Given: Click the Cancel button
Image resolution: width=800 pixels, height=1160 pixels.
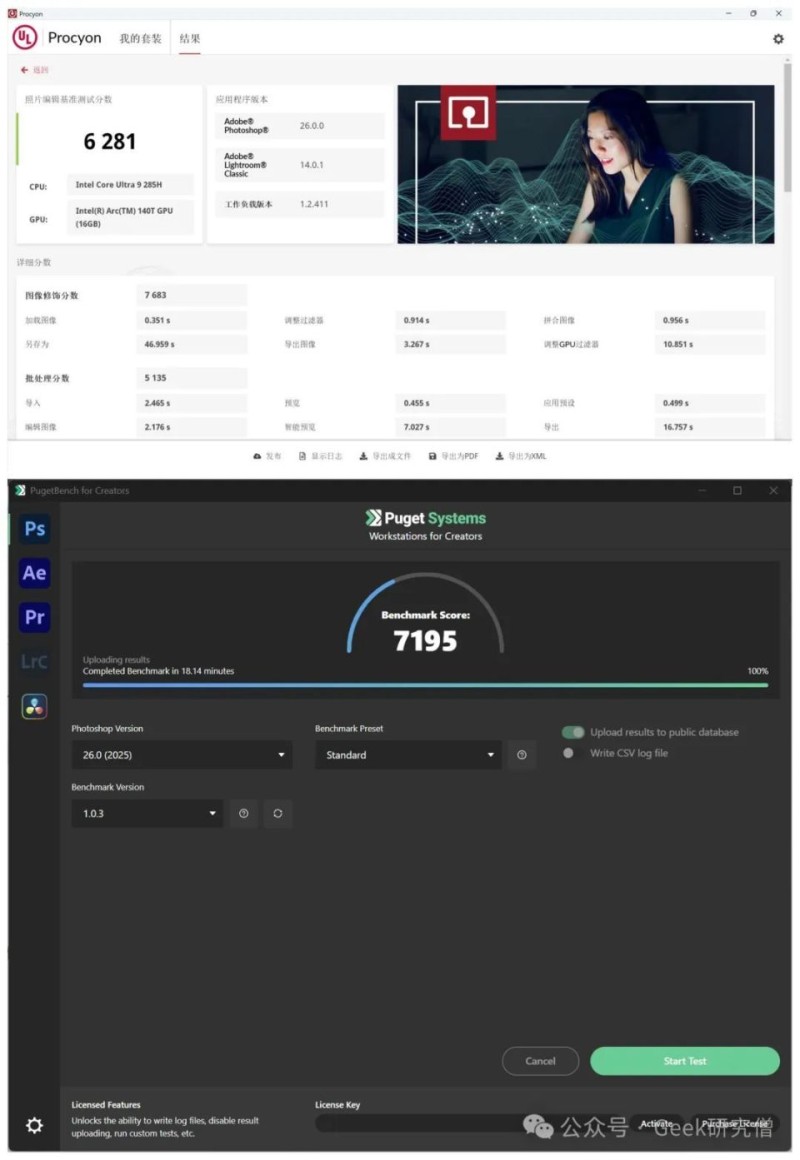Looking at the screenshot, I should pos(540,1061).
